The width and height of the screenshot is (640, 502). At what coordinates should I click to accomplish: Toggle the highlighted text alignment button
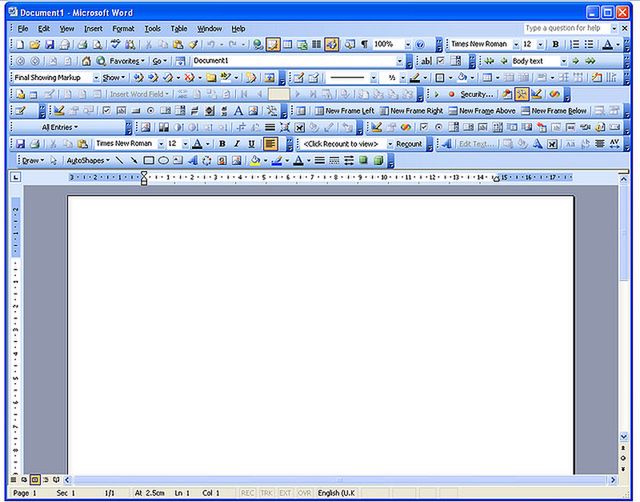coord(270,144)
